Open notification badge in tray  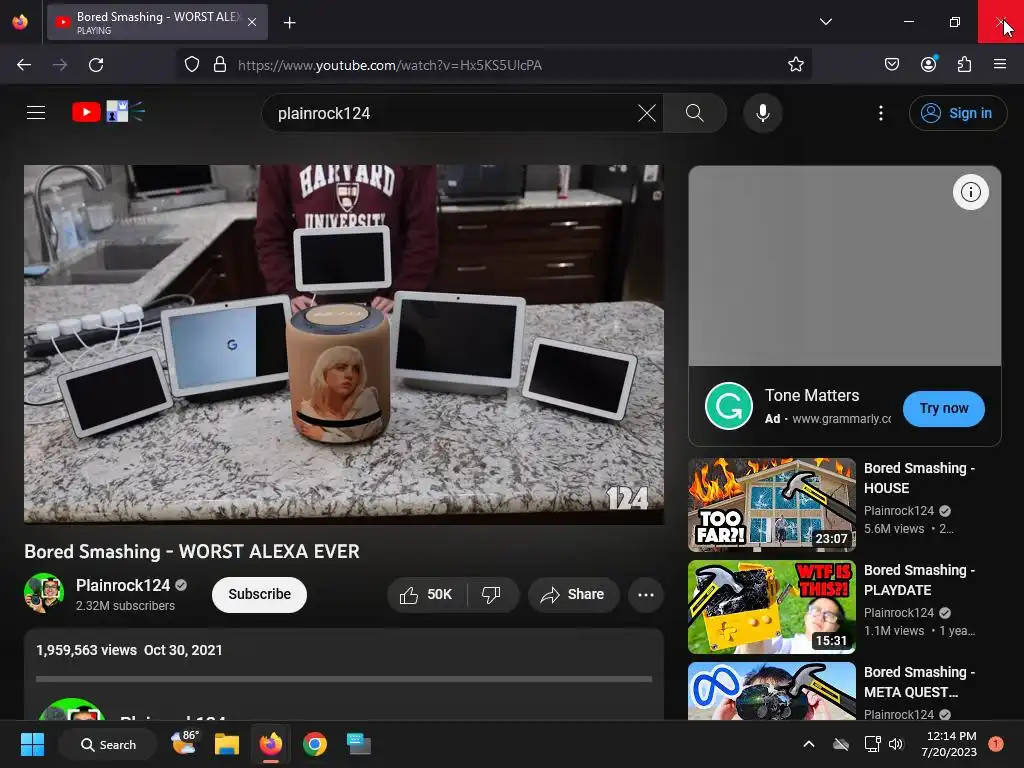click(996, 744)
